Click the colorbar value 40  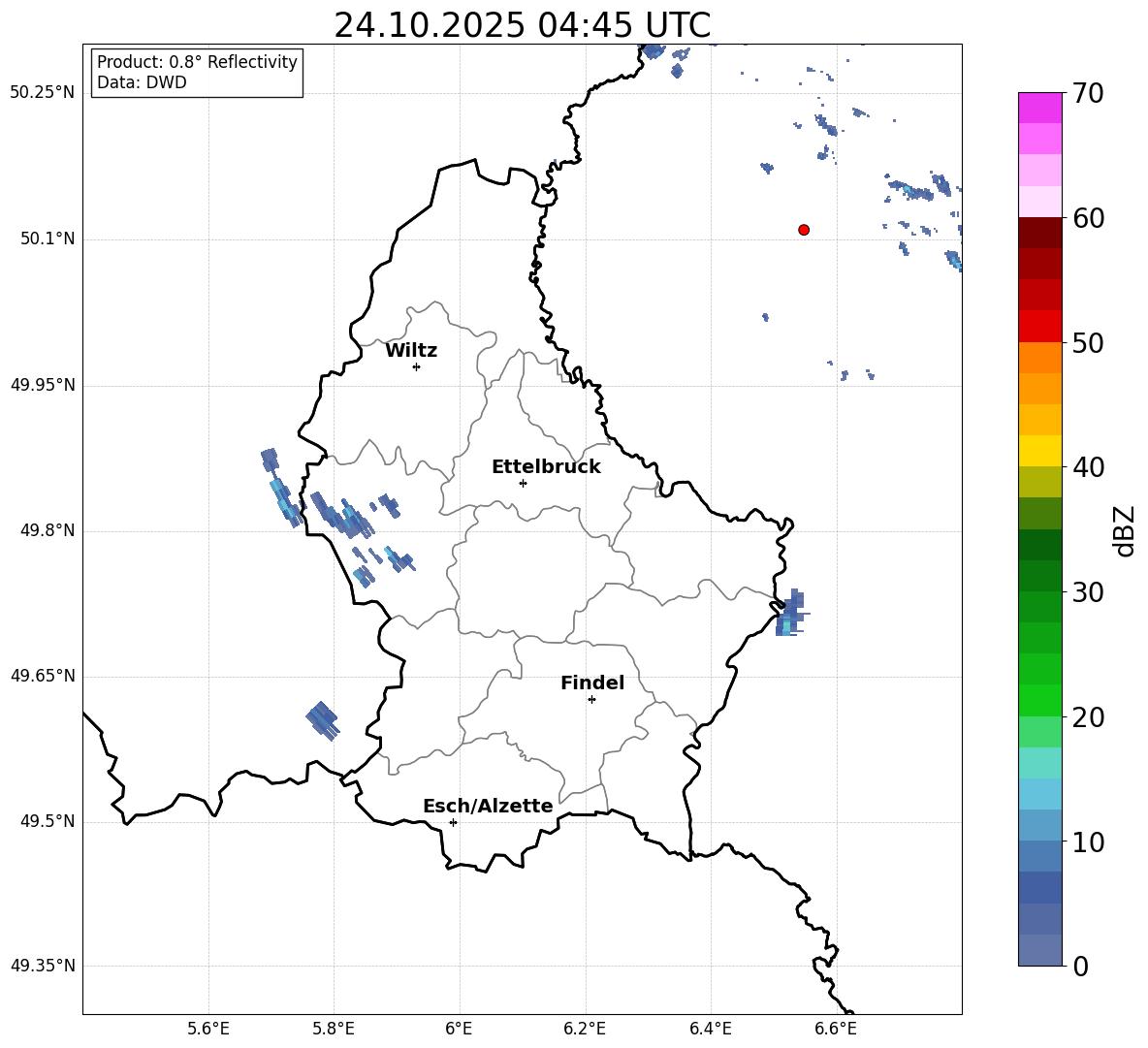[x=1089, y=467]
